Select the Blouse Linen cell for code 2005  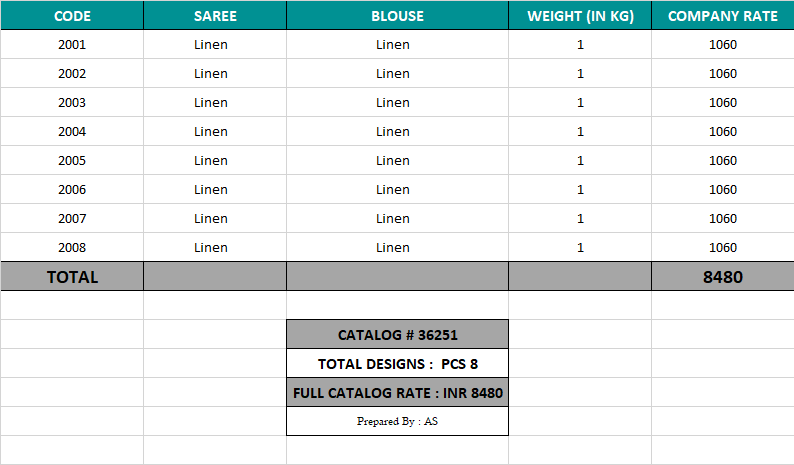(x=393, y=160)
